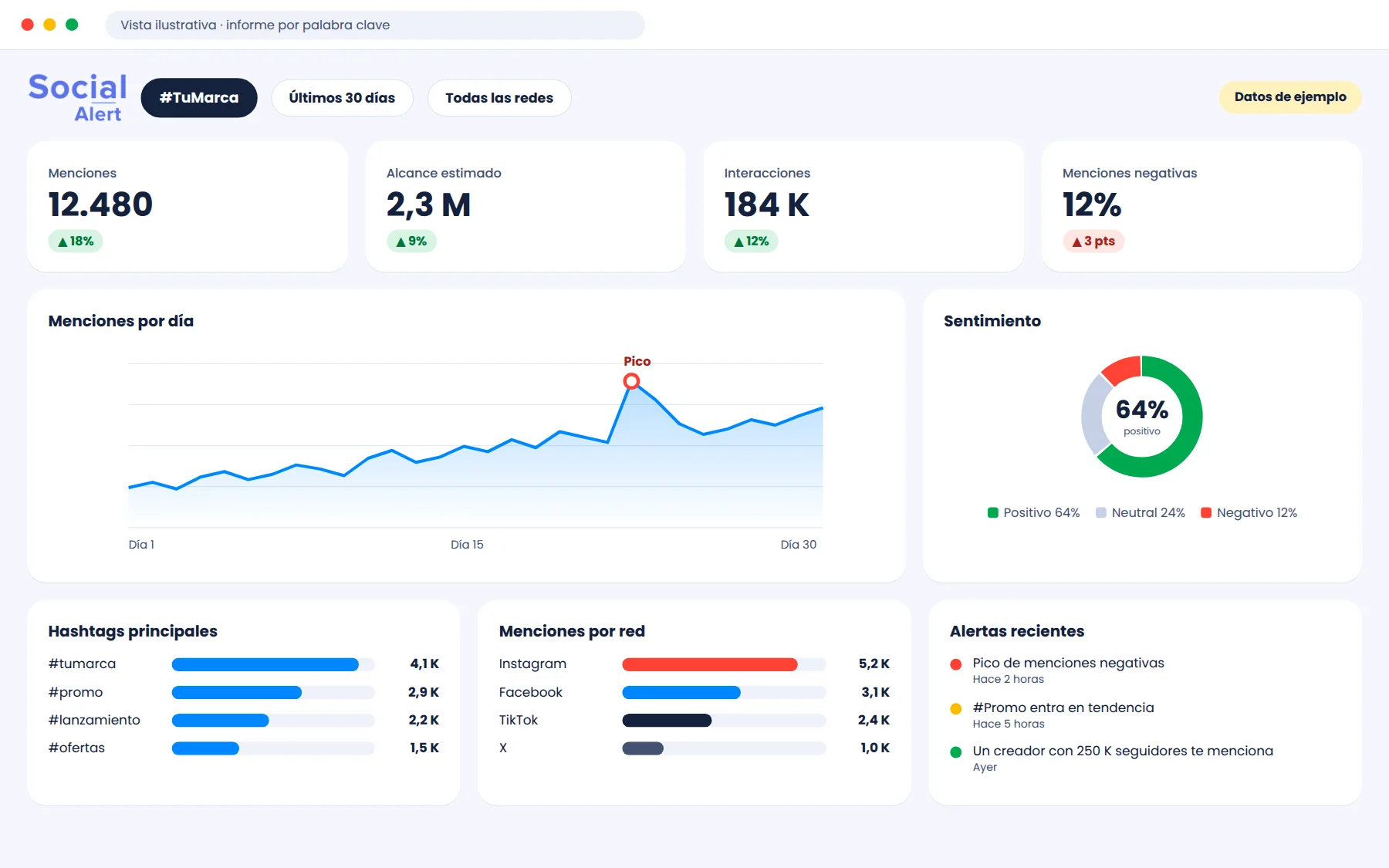
Task: Click the Datos de ejemplo badge
Action: 1290,97
